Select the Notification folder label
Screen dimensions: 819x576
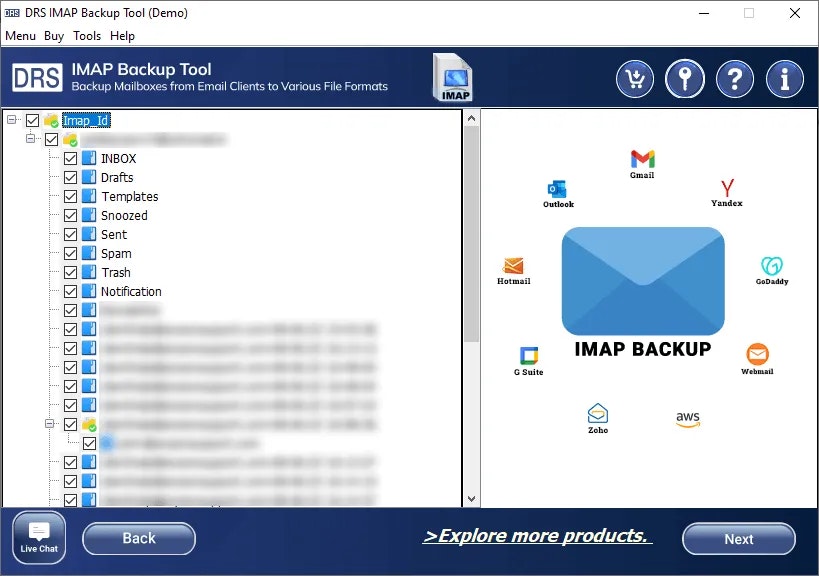click(131, 291)
